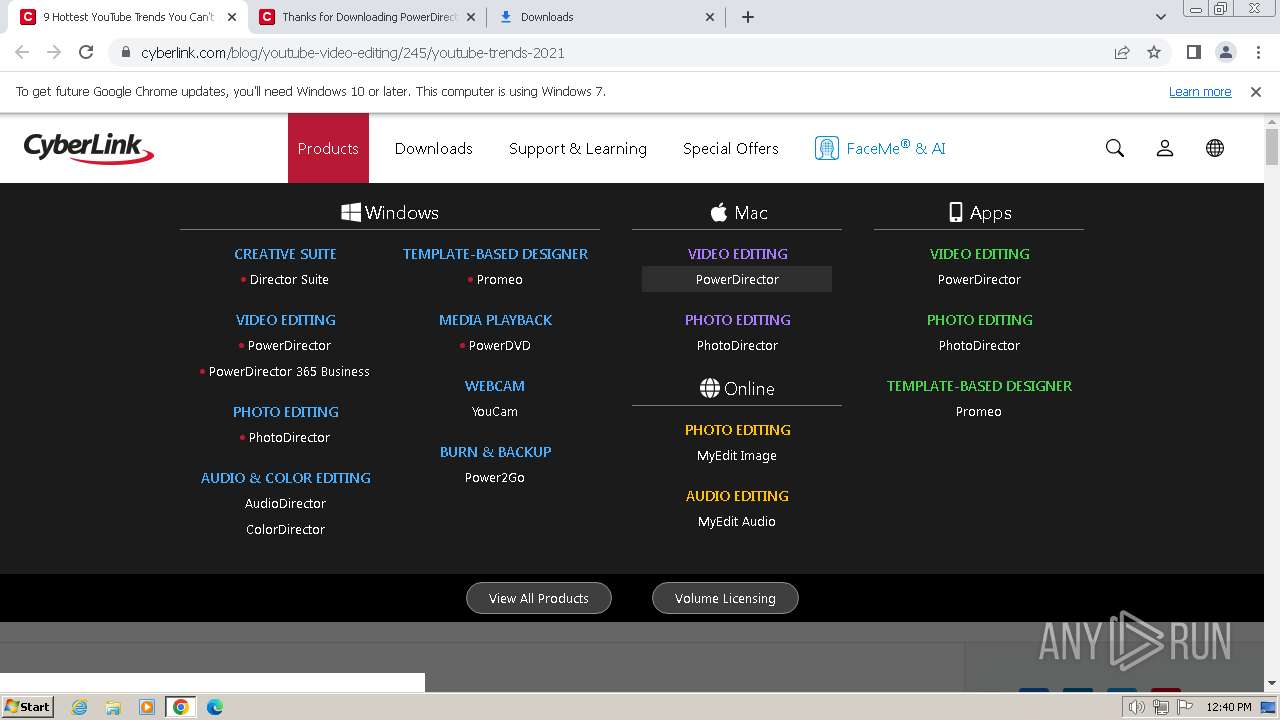Open MyEdit Audio link
This screenshot has width=1280, height=720.
pos(737,522)
